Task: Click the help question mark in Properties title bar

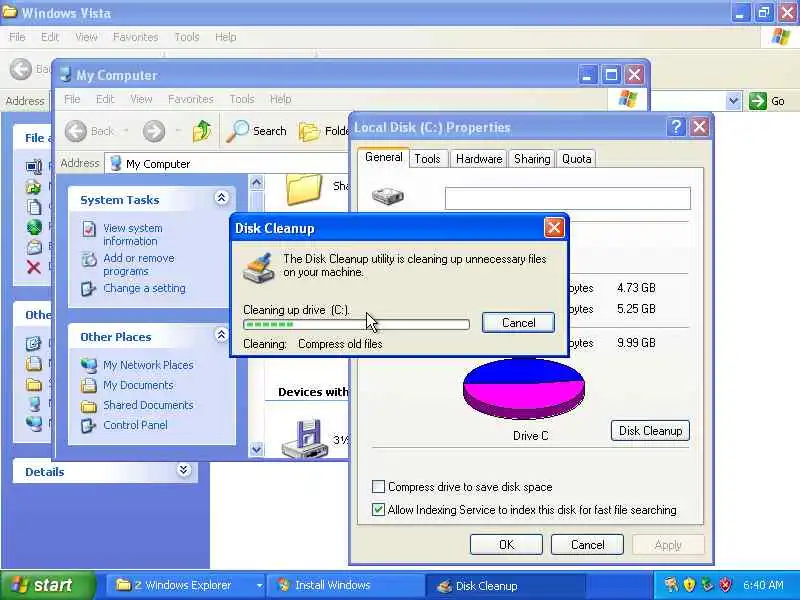Action: (x=676, y=127)
